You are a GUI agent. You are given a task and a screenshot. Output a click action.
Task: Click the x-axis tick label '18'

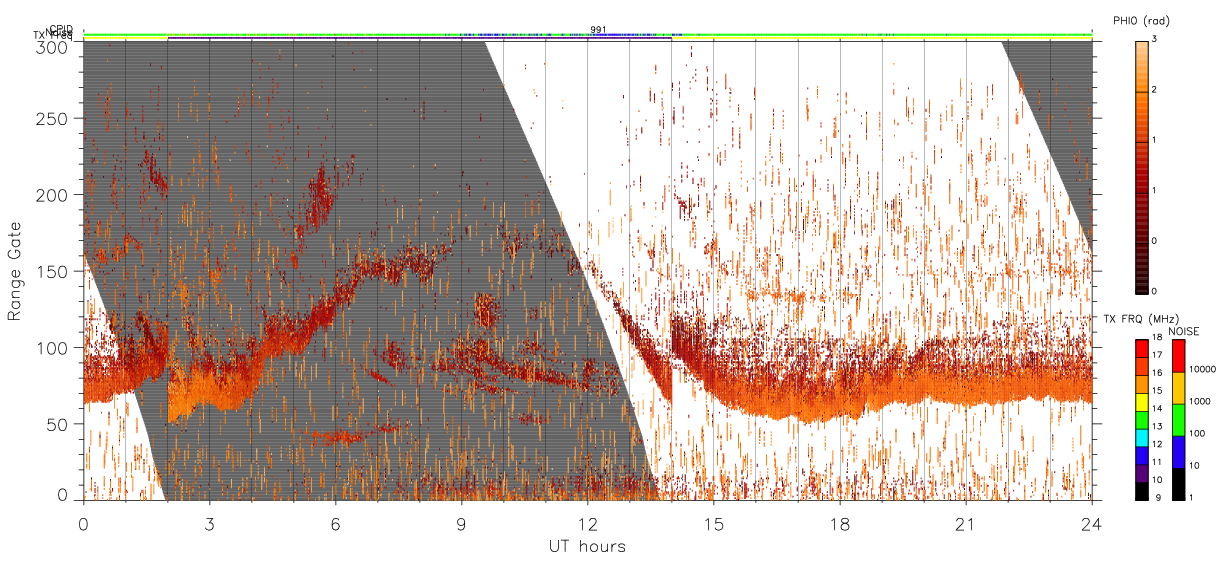(840, 524)
